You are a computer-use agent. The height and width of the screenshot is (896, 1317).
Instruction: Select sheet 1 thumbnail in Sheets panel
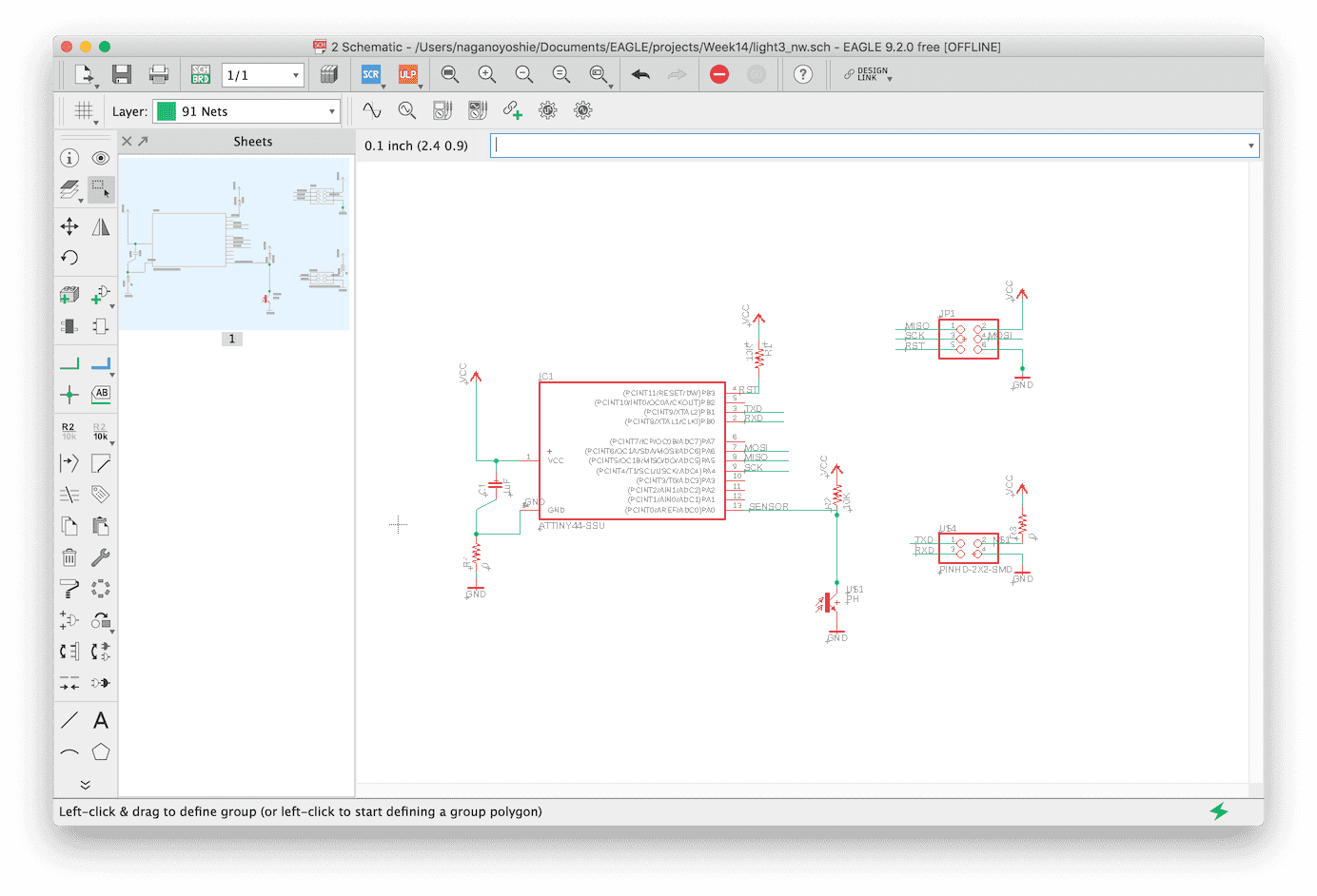coord(234,243)
